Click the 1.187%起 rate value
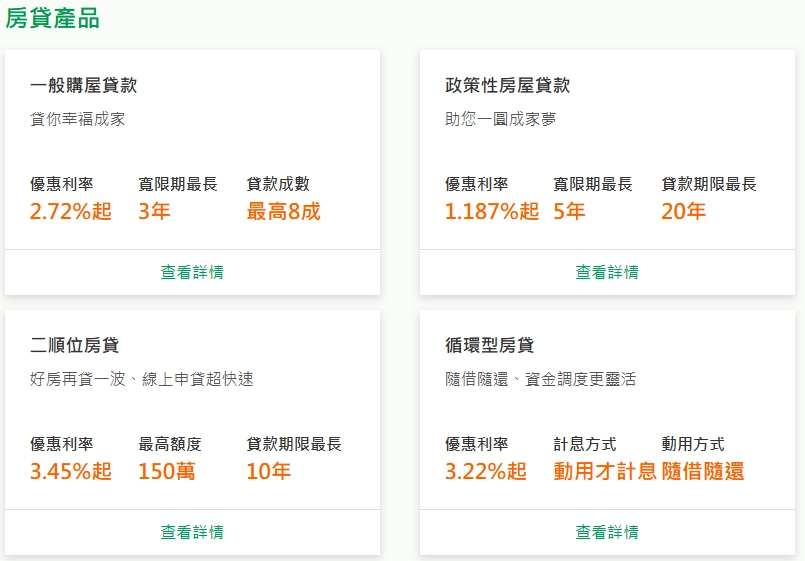Screen dimensions: 805x561 (492, 211)
